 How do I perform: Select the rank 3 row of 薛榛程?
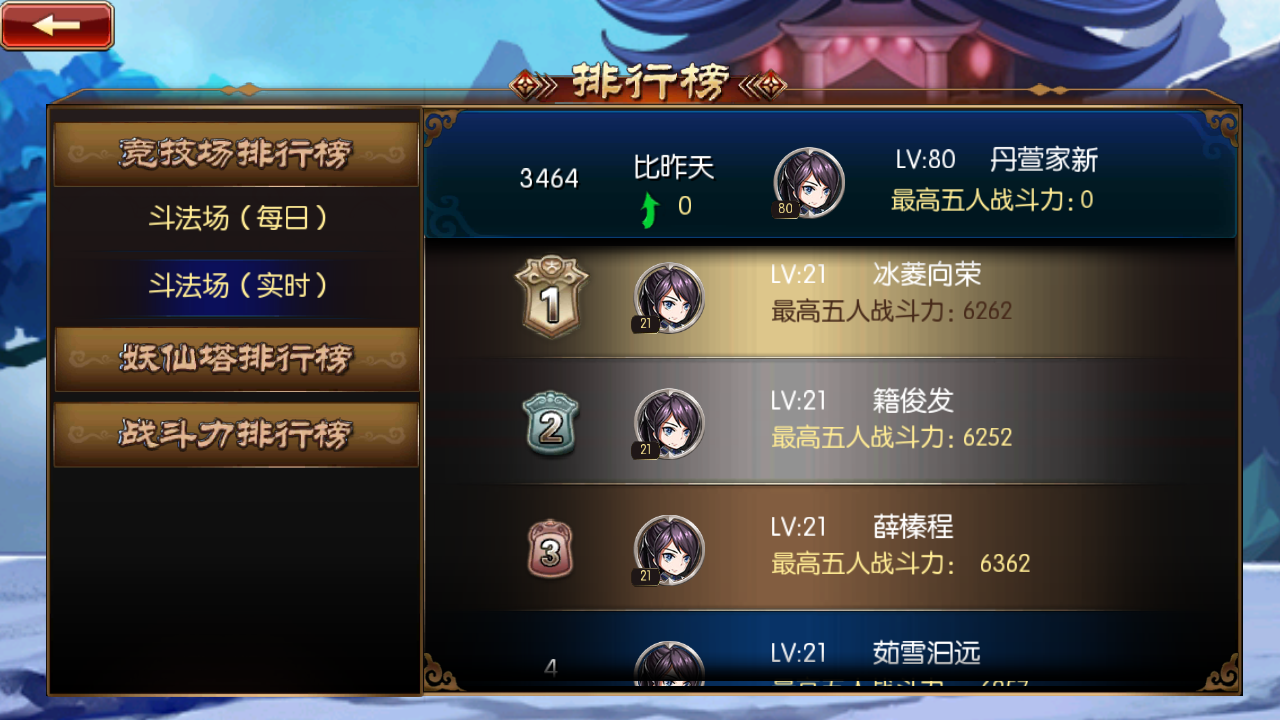(830, 548)
